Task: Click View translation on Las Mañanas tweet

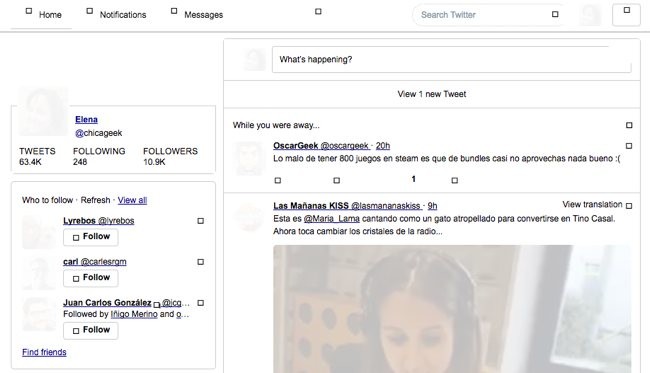Action: tap(592, 205)
